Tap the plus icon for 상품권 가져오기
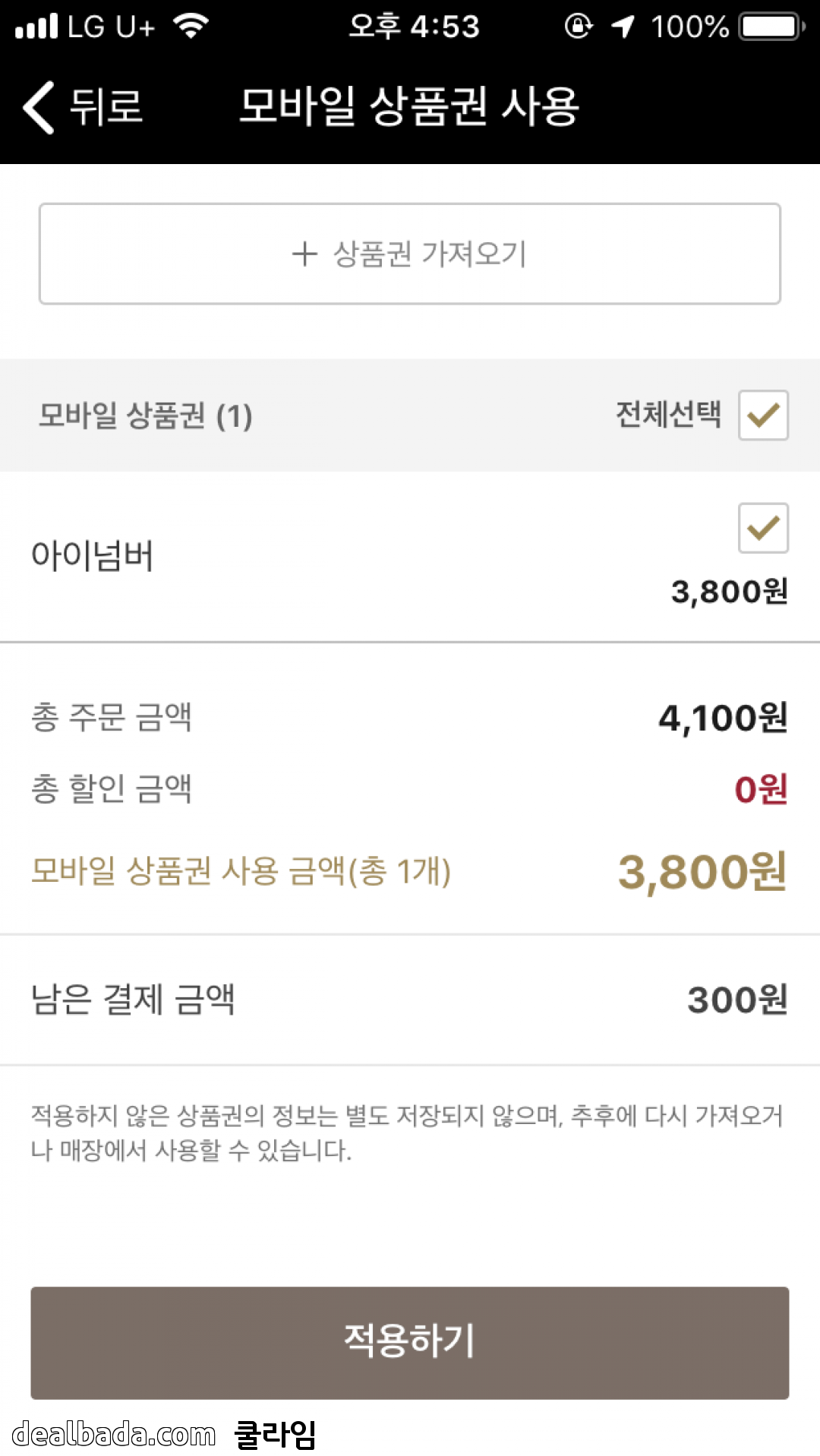The height and width of the screenshot is (1456, 820). (x=304, y=254)
